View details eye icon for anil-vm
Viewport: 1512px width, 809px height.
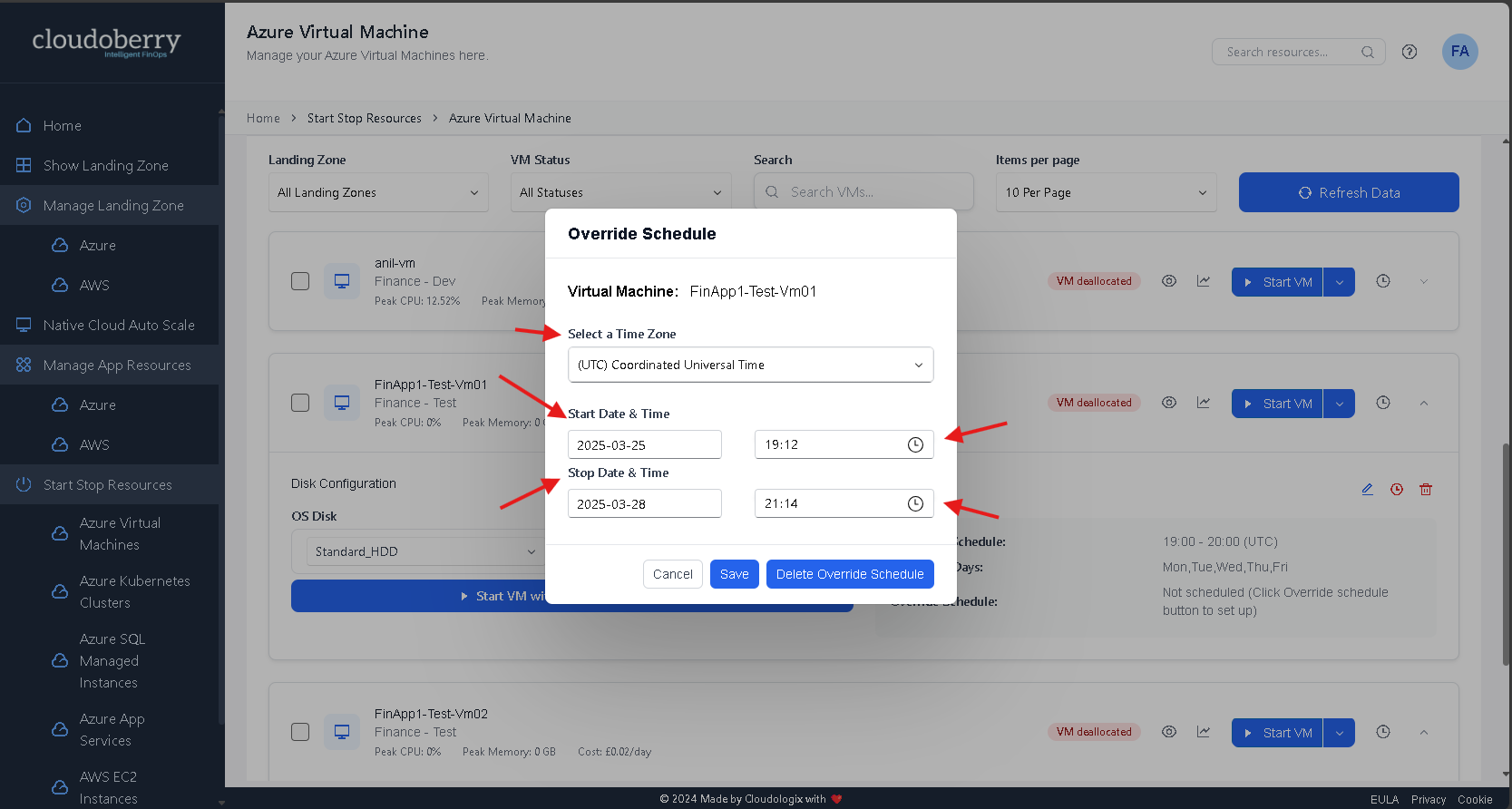1169,281
